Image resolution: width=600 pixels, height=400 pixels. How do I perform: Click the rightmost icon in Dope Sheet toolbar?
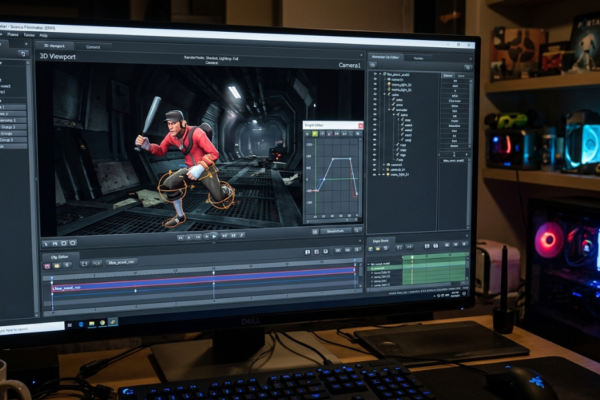[x=465, y=244]
